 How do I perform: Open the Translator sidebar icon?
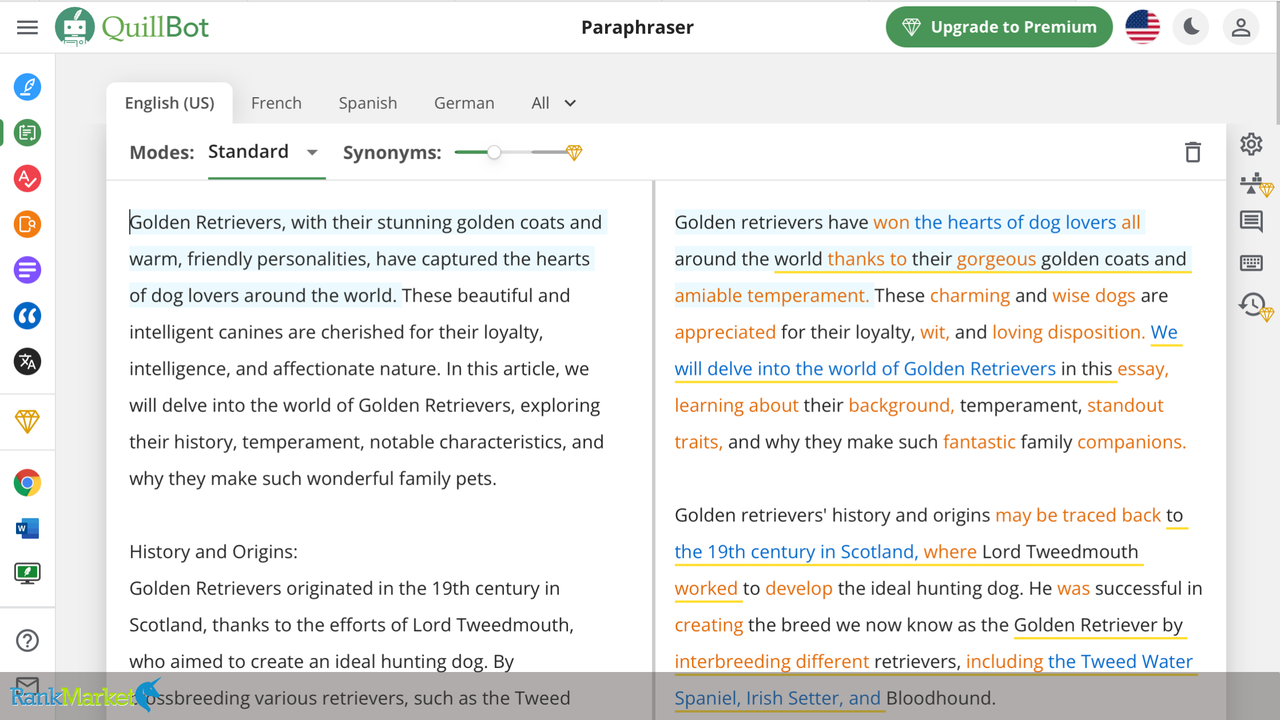pyautogui.click(x=27, y=362)
